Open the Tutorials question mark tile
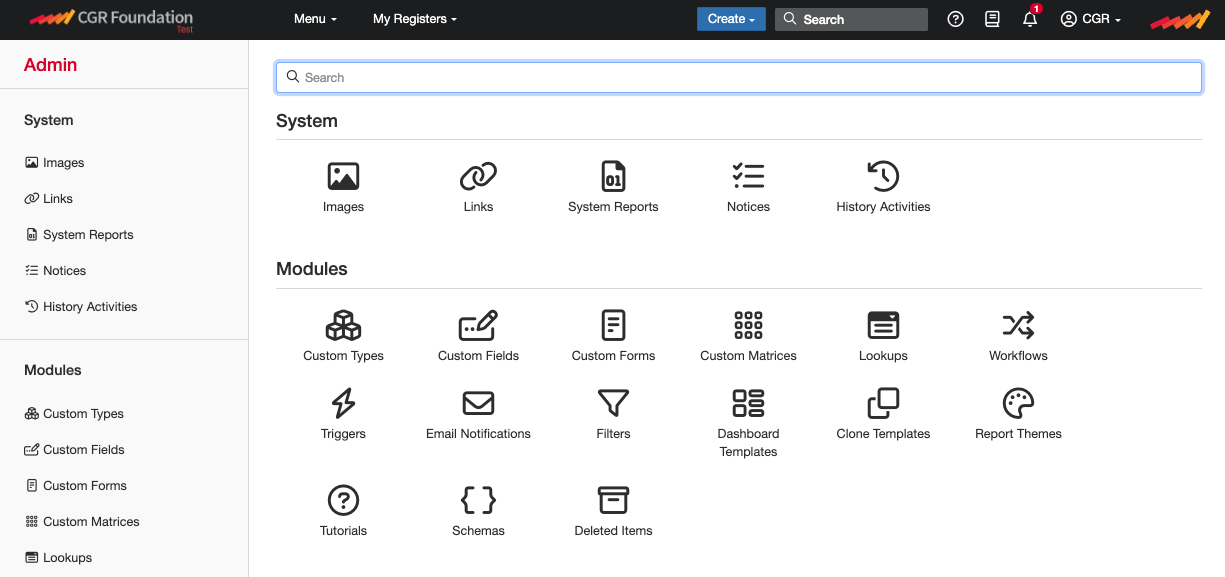This screenshot has width=1225, height=577. pos(343,512)
